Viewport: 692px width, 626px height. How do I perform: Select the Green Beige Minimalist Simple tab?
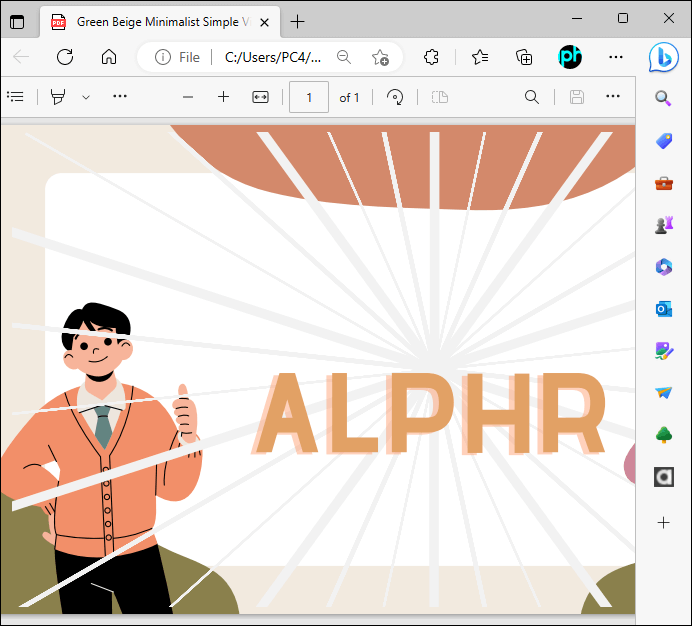(x=160, y=22)
